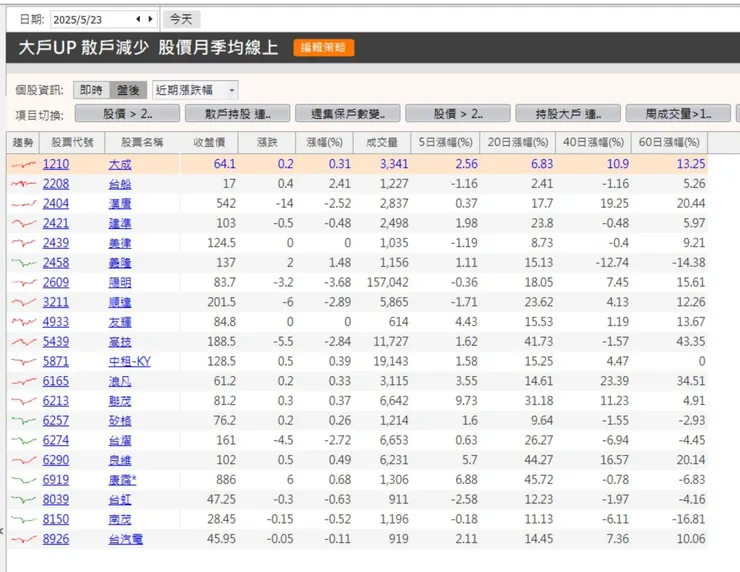Click the trend sparkline icon for stock 1210
The image size is (740, 572).
(24, 164)
